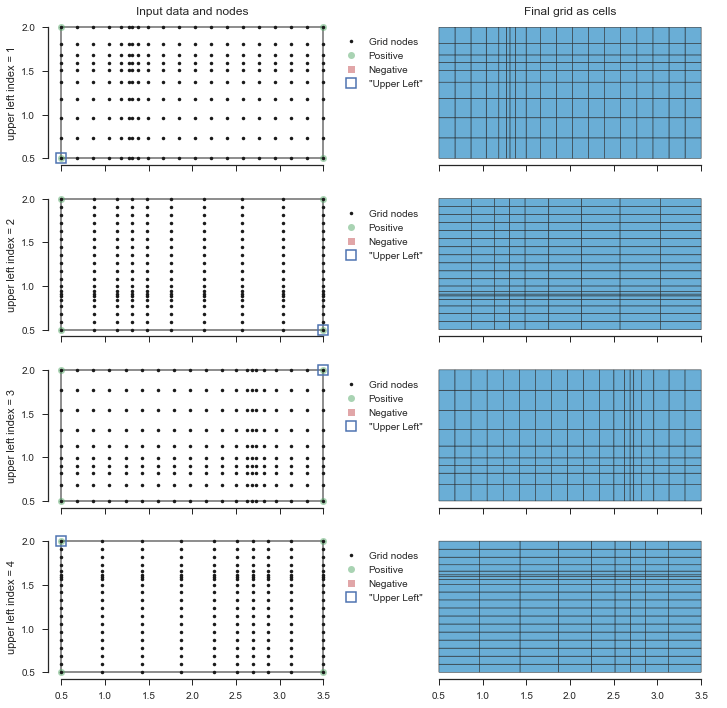Click x-axis tick label '2.5' under final grid plot
727x708 pixels.
(x=614, y=695)
